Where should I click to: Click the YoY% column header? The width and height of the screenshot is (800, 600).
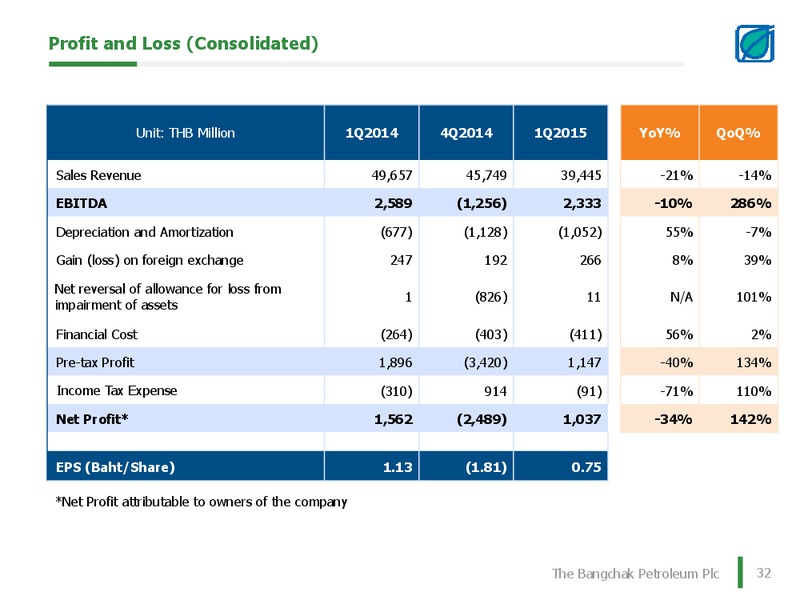click(x=659, y=133)
